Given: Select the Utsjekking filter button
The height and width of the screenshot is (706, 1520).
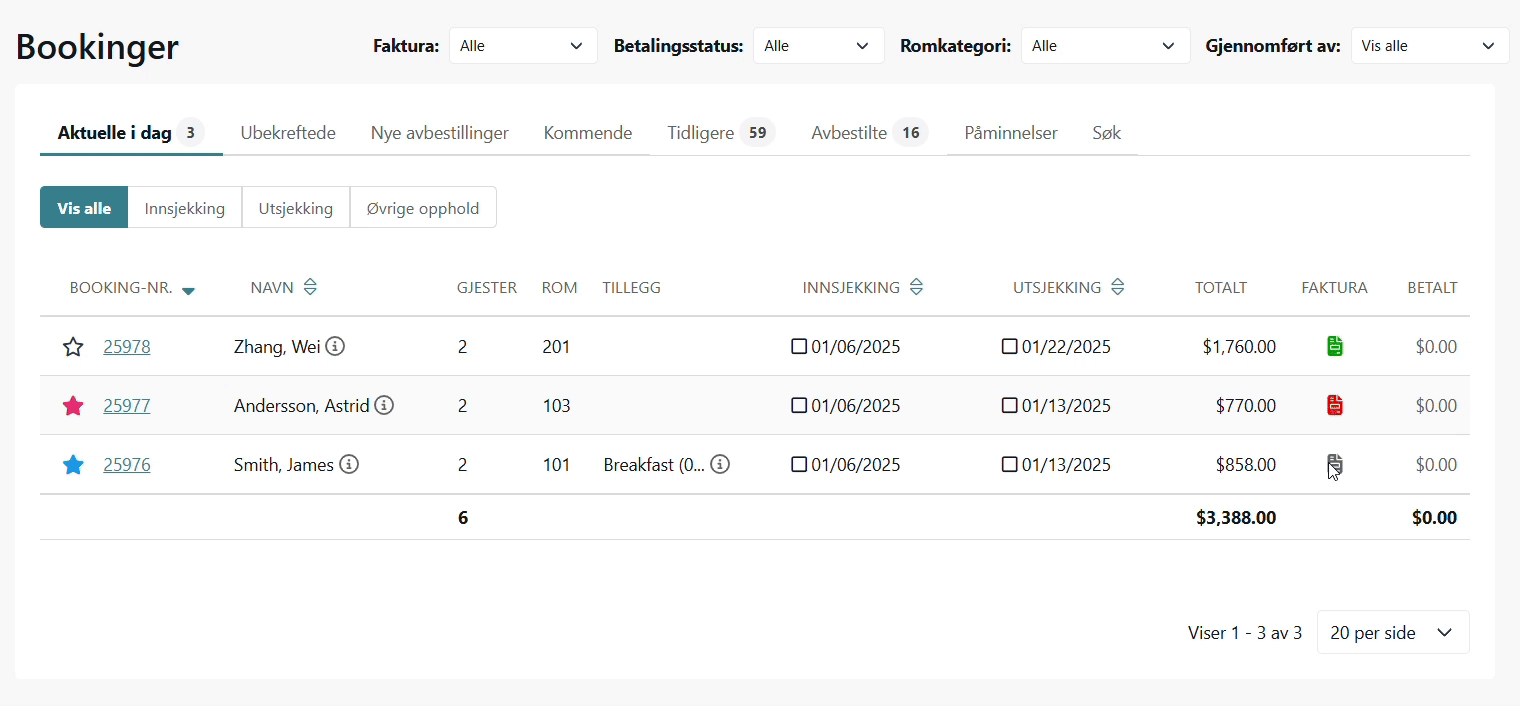Looking at the screenshot, I should point(295,208).
